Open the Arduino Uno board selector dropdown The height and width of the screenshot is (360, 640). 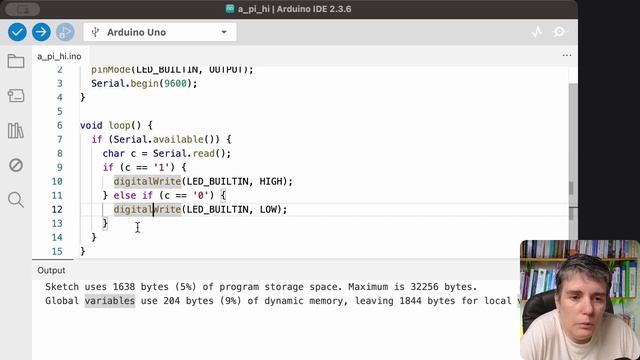click(x=160, y=32)
